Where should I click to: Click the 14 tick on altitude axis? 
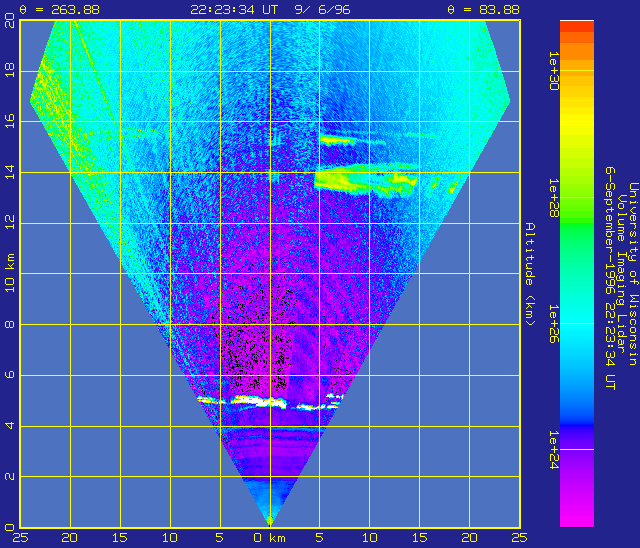pos(10,172)
